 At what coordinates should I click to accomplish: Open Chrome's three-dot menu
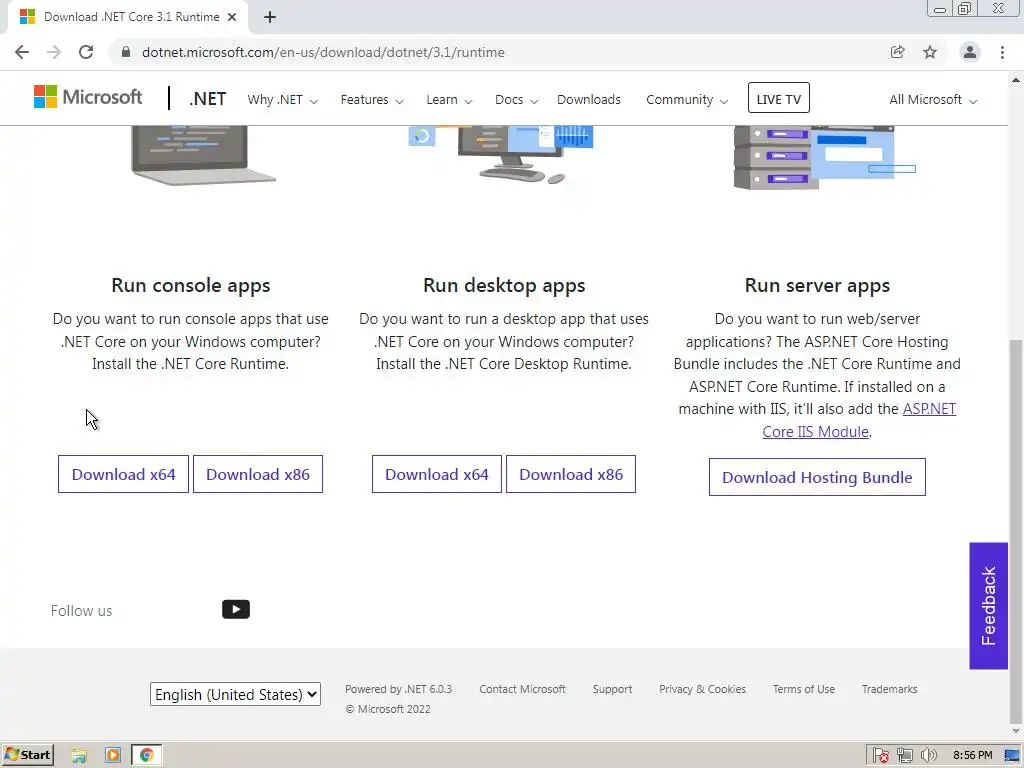(1002, 52)
